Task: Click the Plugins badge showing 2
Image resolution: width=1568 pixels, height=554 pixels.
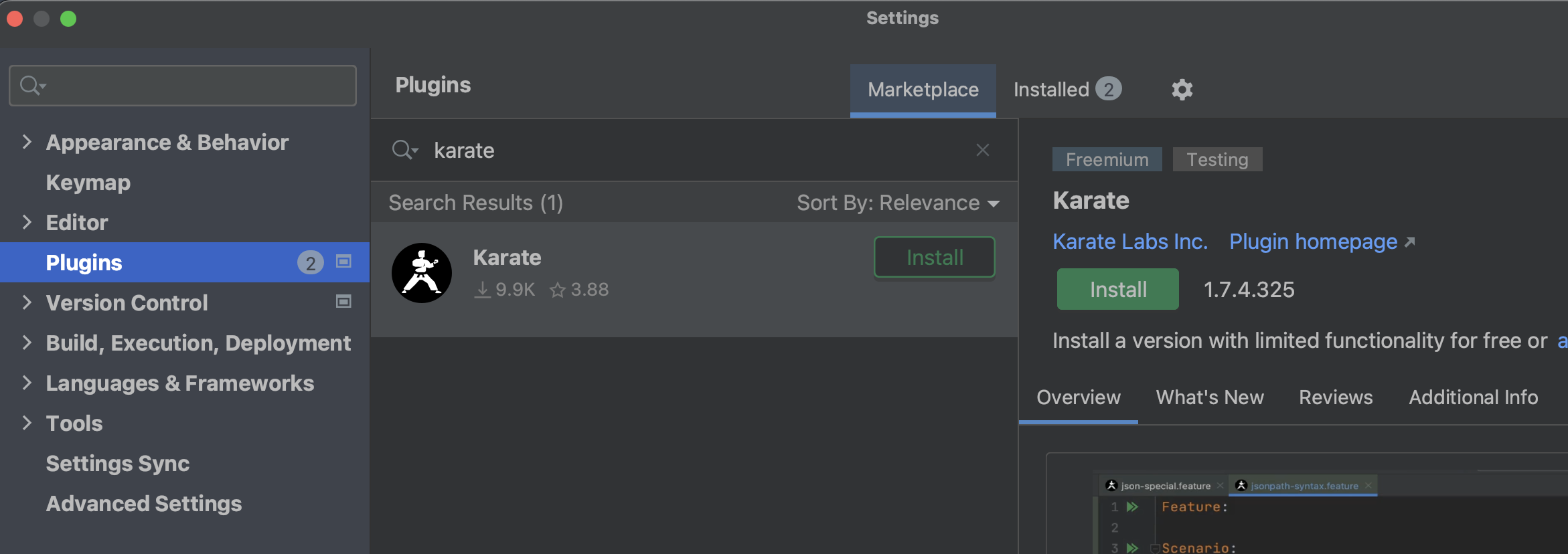Action: tap(310, 262)
